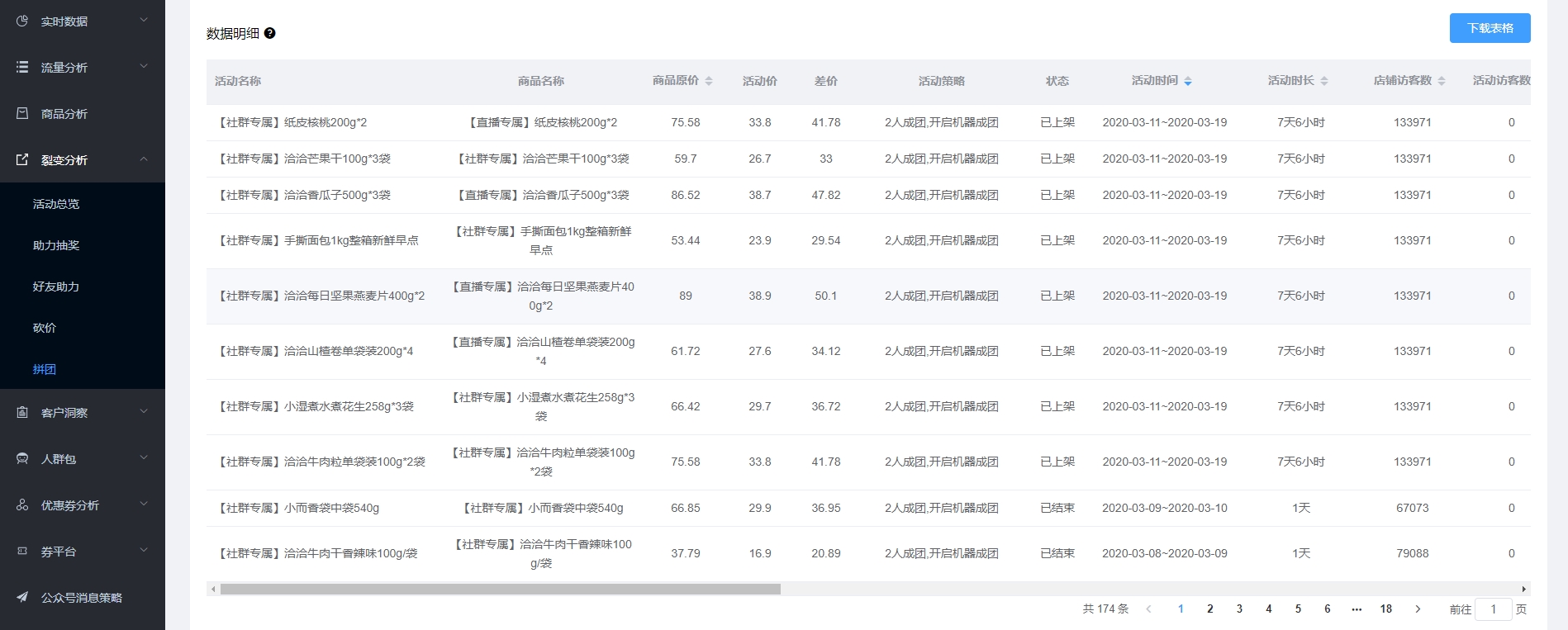Sort table by 商品原价 column
Viewport: 1568px width, 630px height.
coord(708,81)
